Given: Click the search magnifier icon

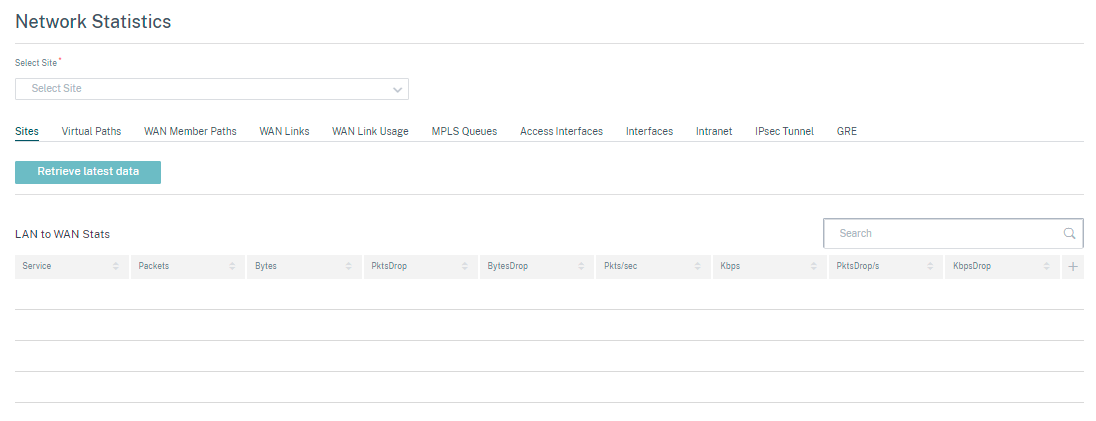Looking at the screenshot, I should (x=1069, y=234).
